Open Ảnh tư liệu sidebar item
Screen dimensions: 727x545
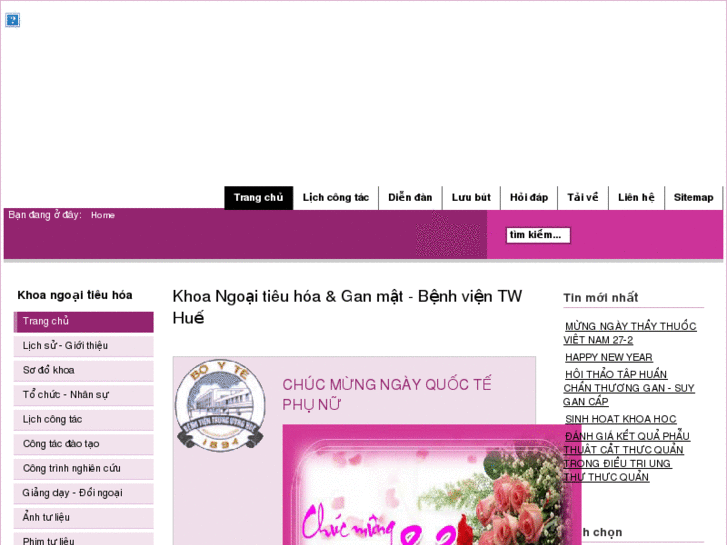click(83, 518)
